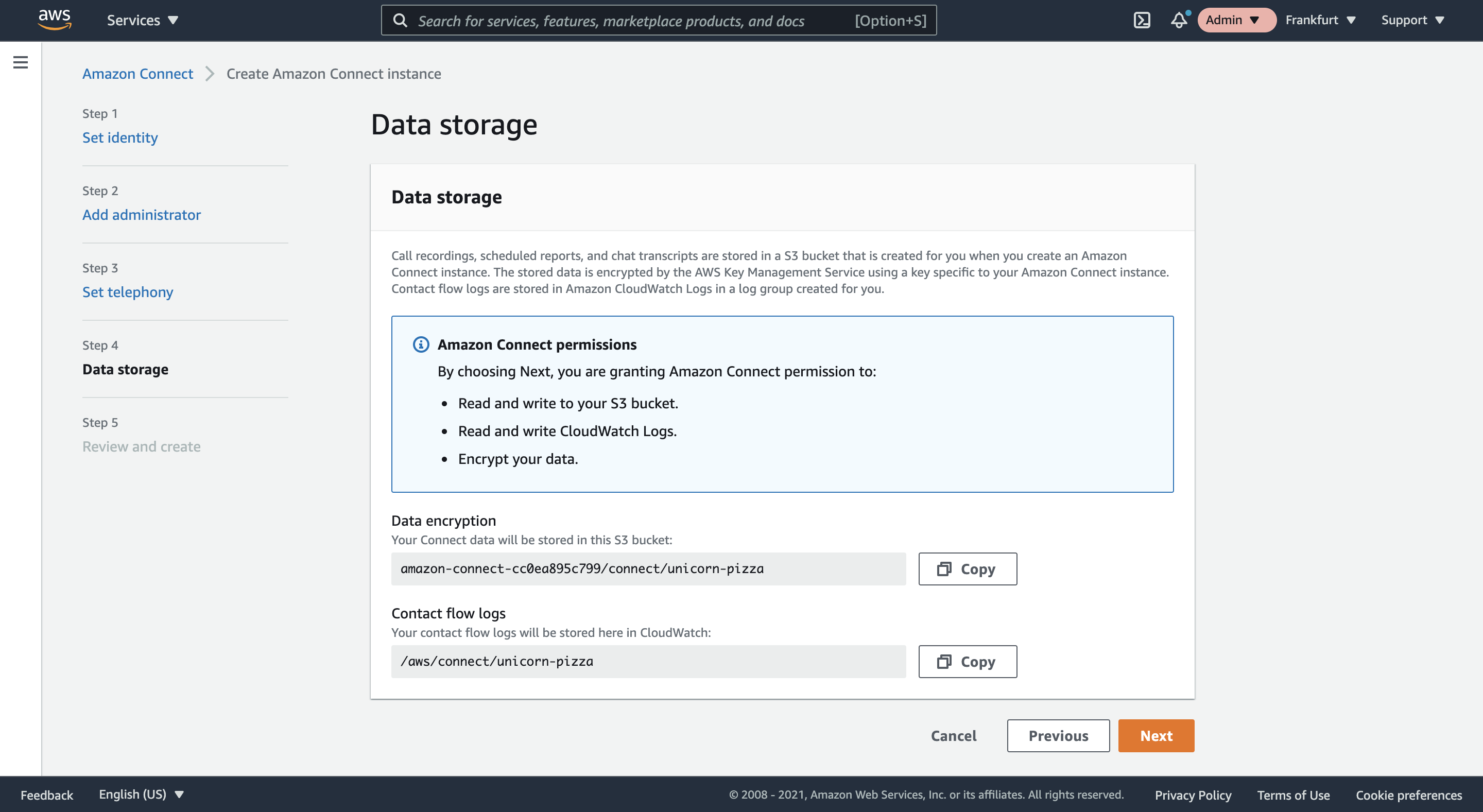Open the English (US) language selector
The height and width of the screenshot is (812, 1483).
click(x=141, y=794)
